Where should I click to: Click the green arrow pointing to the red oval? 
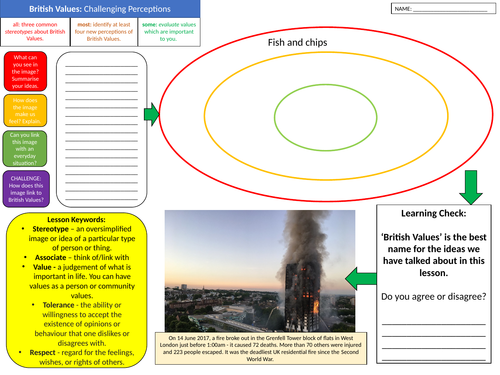(x=152, y=114)
